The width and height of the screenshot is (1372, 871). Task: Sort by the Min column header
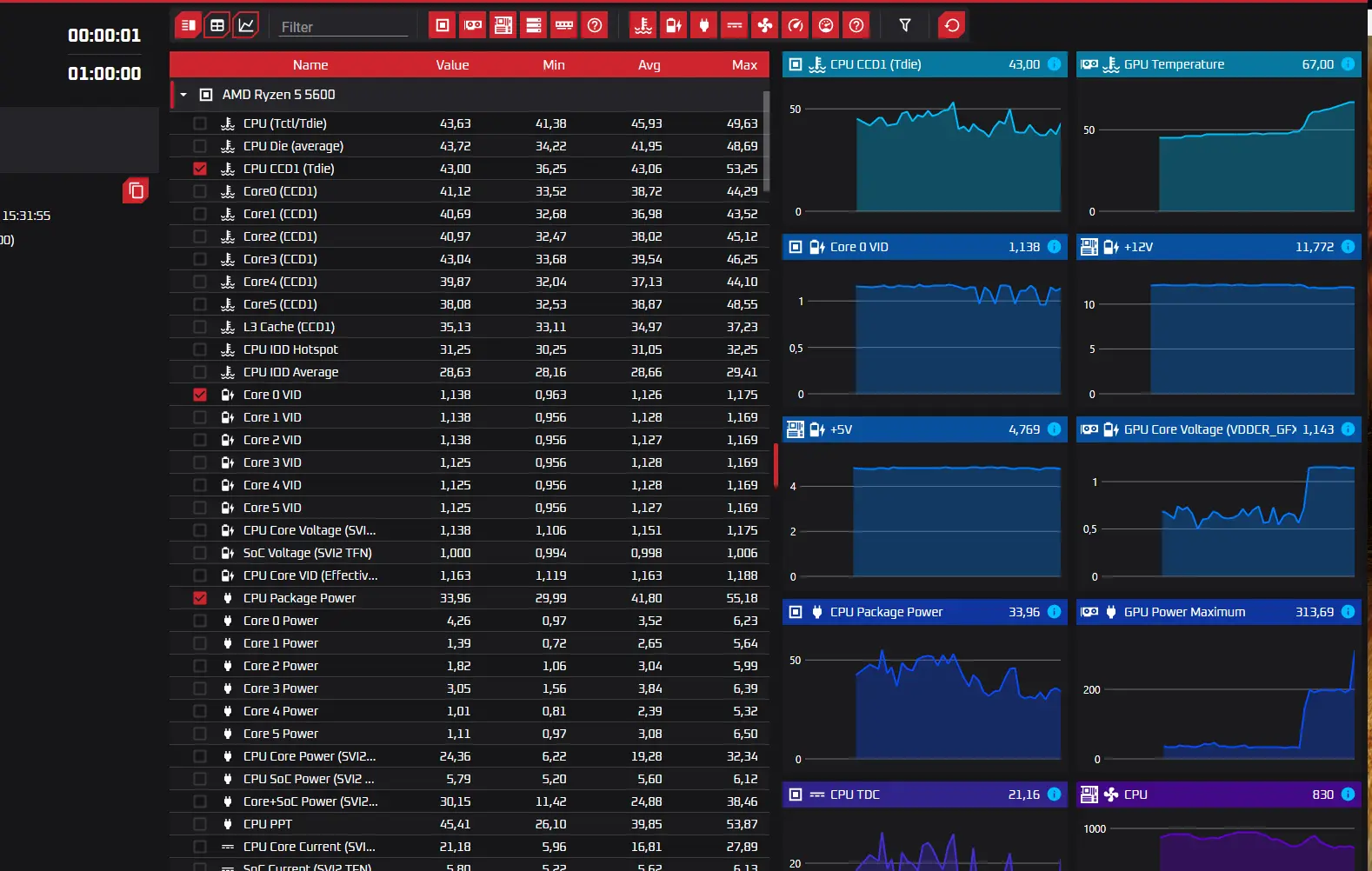coord(554,65)
